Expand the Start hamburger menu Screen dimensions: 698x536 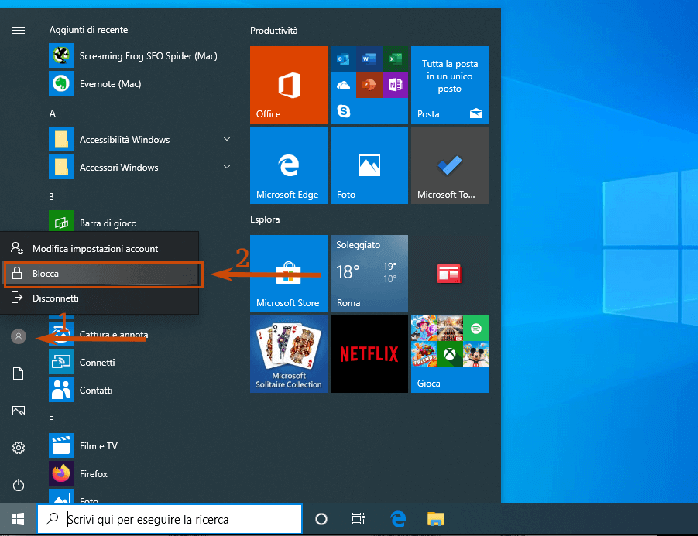[x=18, y=30]
